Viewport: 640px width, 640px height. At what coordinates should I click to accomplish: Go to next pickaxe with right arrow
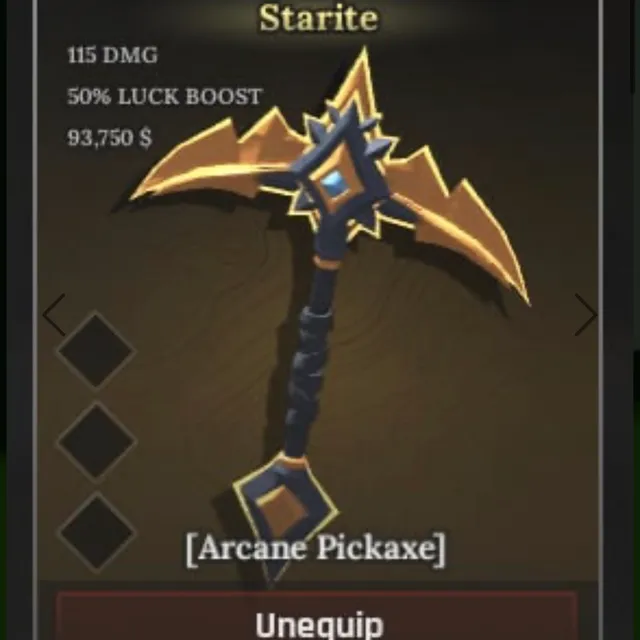(x=586, y=315)
